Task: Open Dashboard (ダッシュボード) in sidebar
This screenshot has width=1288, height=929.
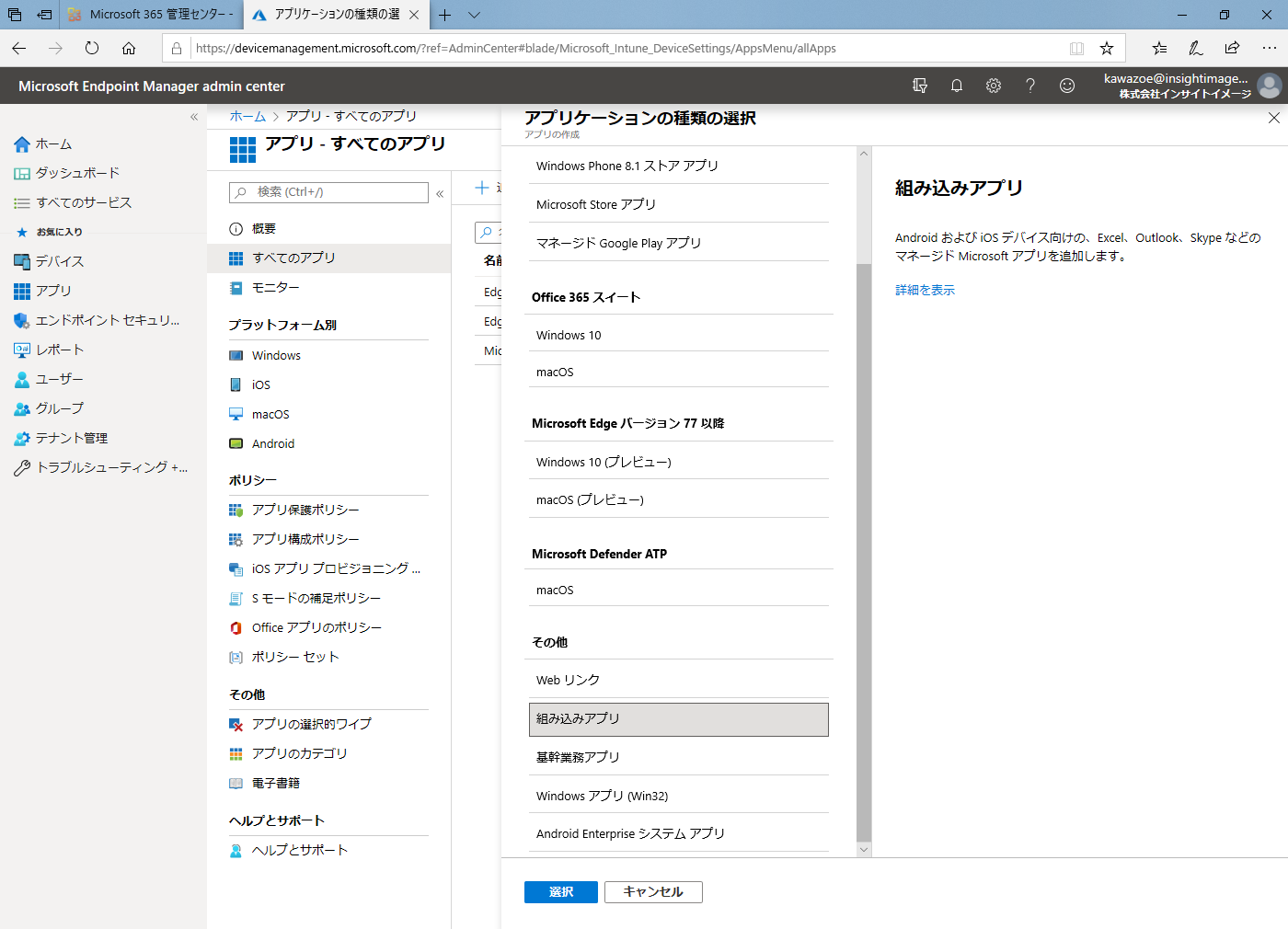Action: click(77, 173)
